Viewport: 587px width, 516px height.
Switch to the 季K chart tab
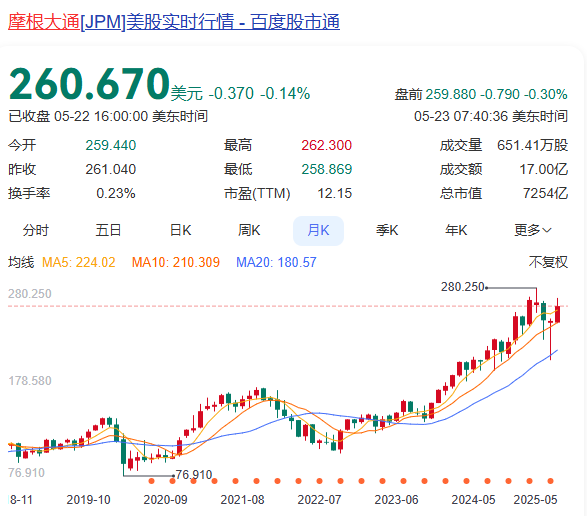point(387,230)
